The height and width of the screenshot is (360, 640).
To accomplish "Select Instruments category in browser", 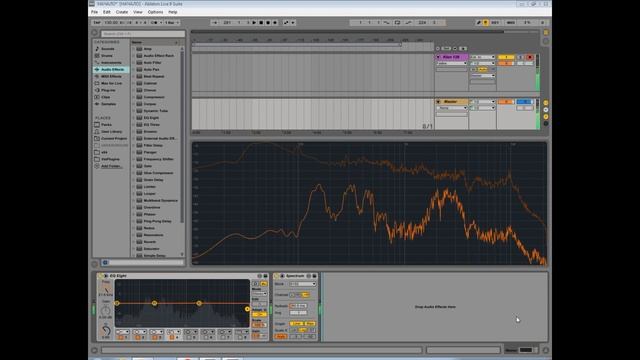I will point(111,62).
